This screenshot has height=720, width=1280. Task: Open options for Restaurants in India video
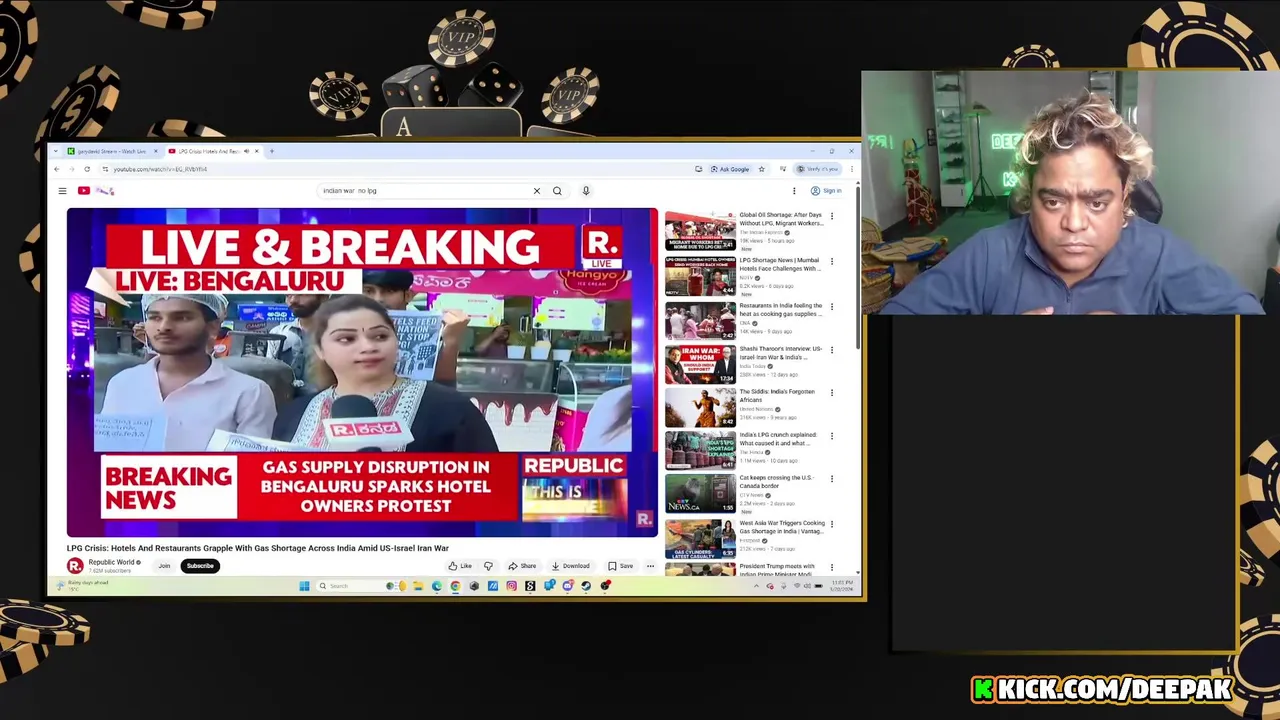pyautogui.click(x=832, y=306)
